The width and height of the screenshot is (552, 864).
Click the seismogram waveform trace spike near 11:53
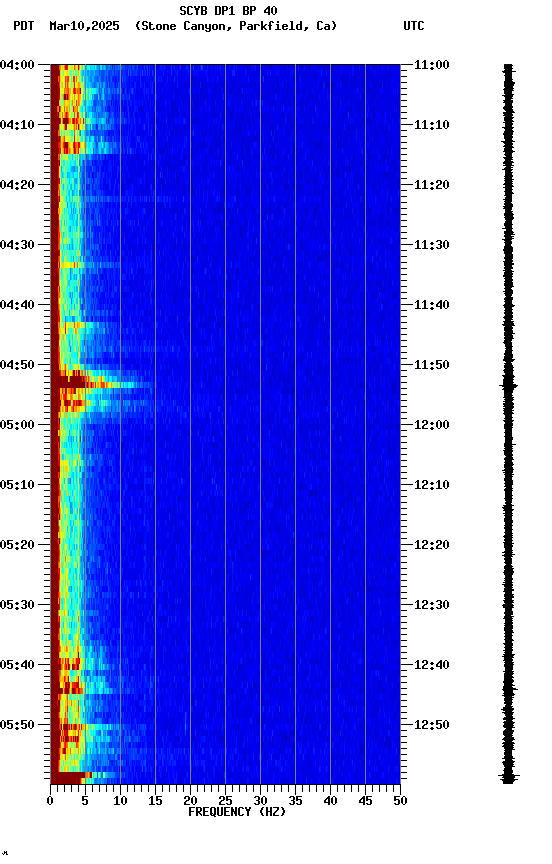point(508,386)
